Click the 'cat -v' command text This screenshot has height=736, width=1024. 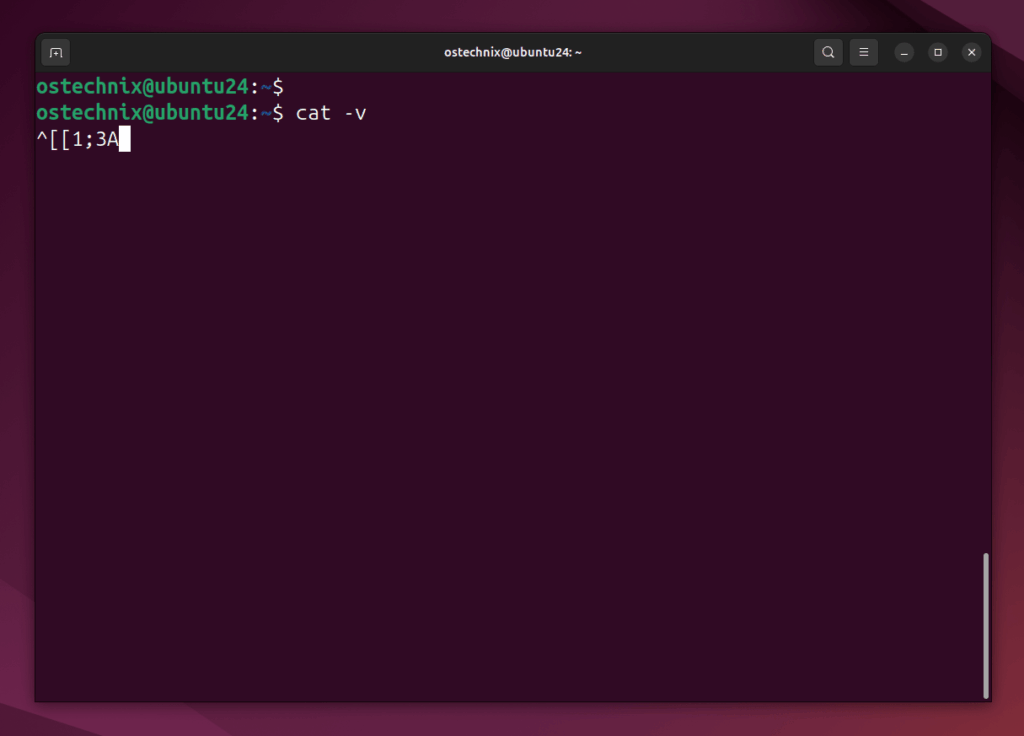[331, 113]
